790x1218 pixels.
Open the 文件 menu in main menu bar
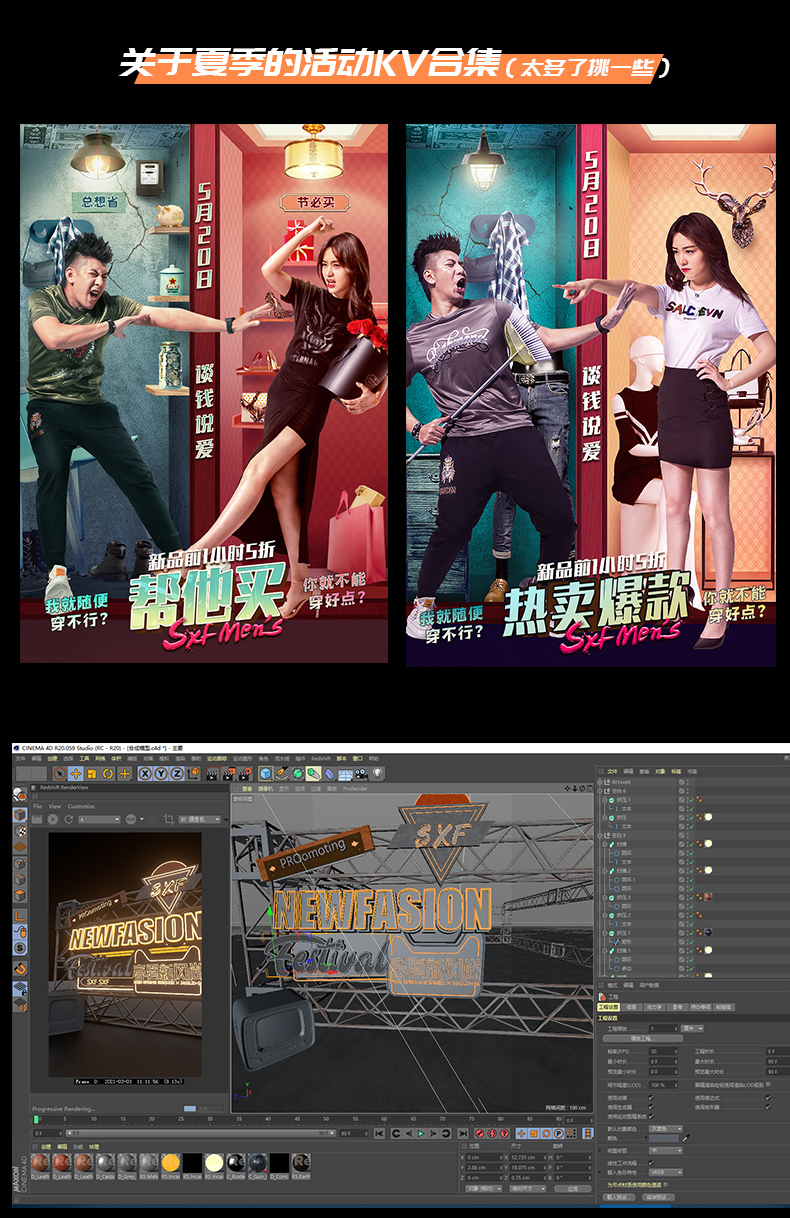(x=20, y=758)
